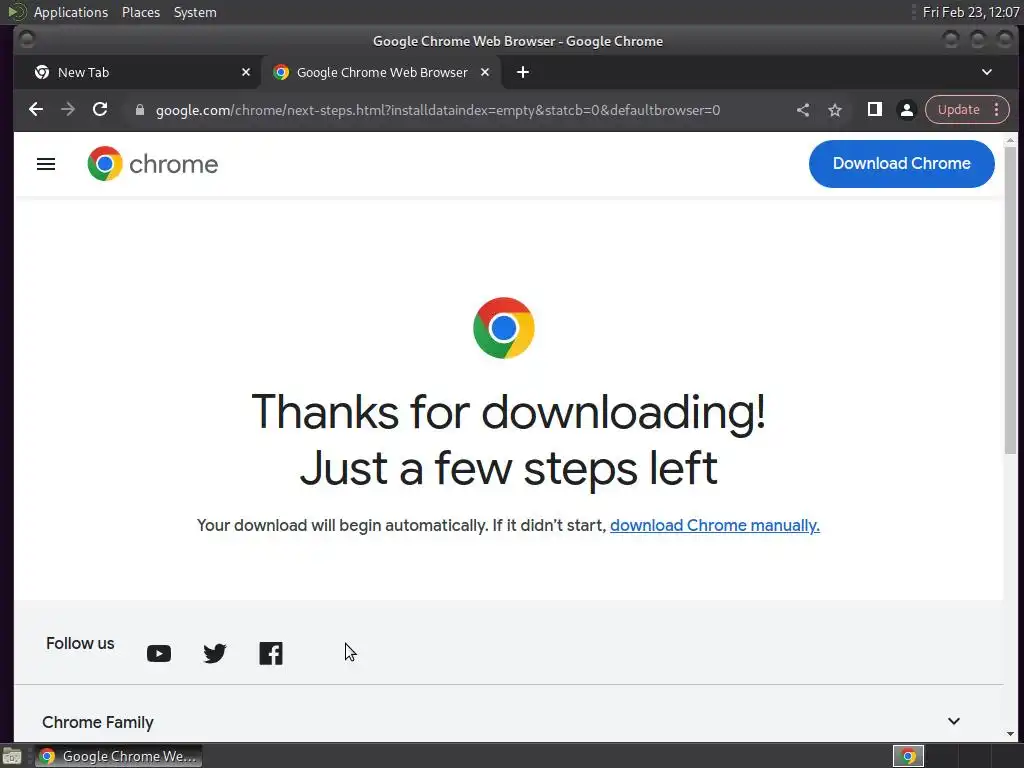Viewport: 1024px width, 768px height.
Task: Open the Places menu
Action: coord(140,12)
